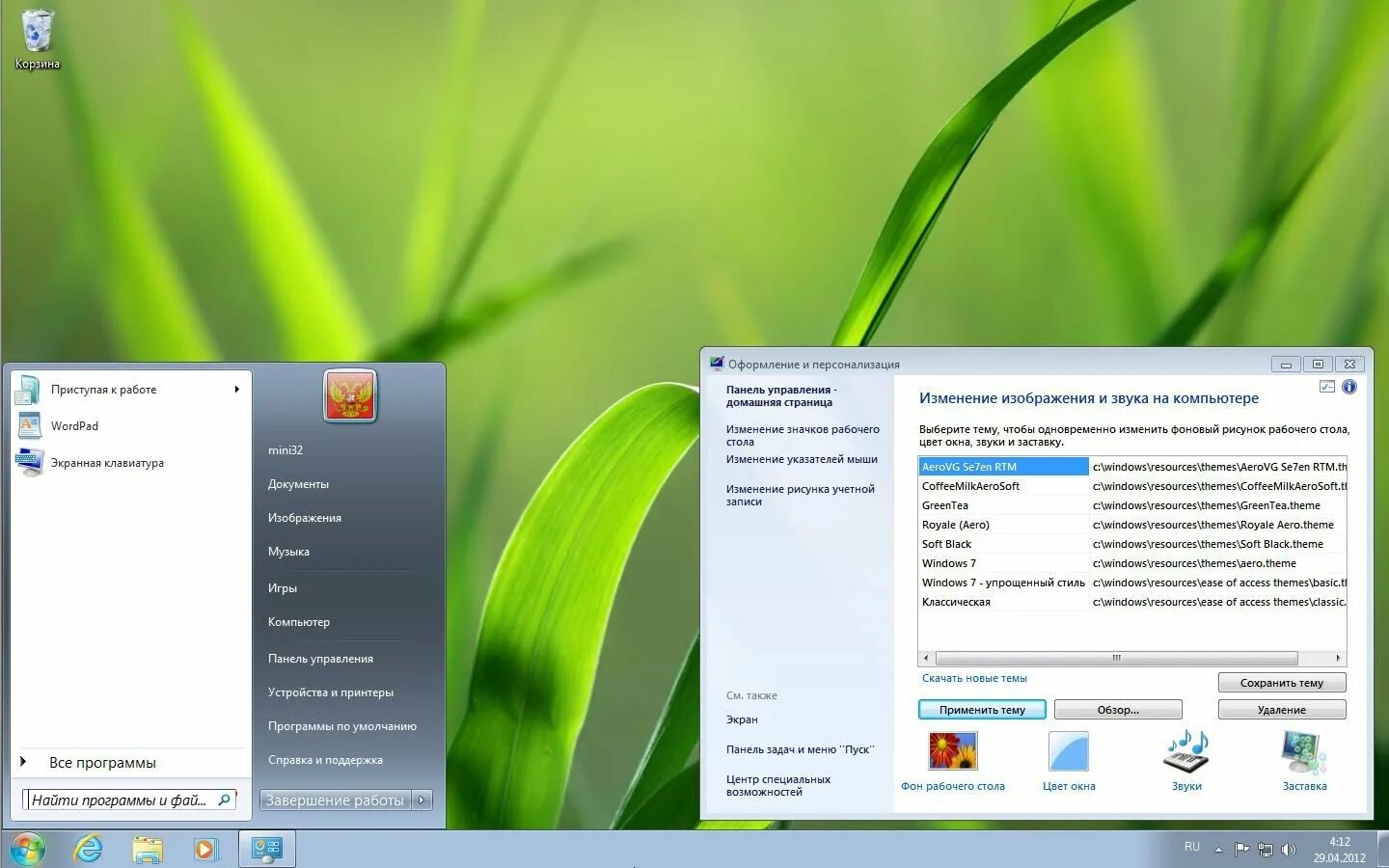Click the network tray icon
This screenshot has width=1389, height=868.
coord(1266,850)
